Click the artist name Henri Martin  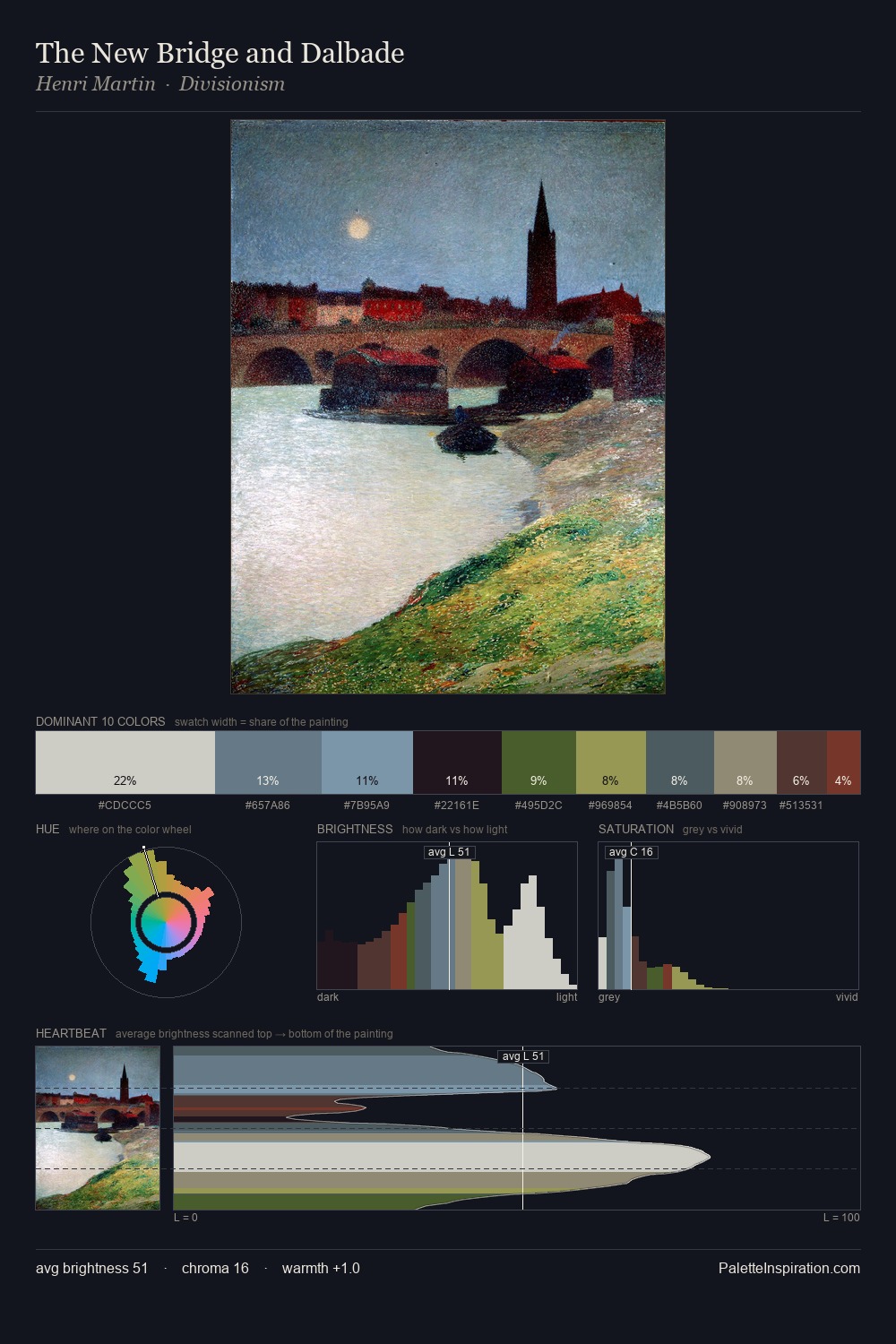tap(96, 84)
